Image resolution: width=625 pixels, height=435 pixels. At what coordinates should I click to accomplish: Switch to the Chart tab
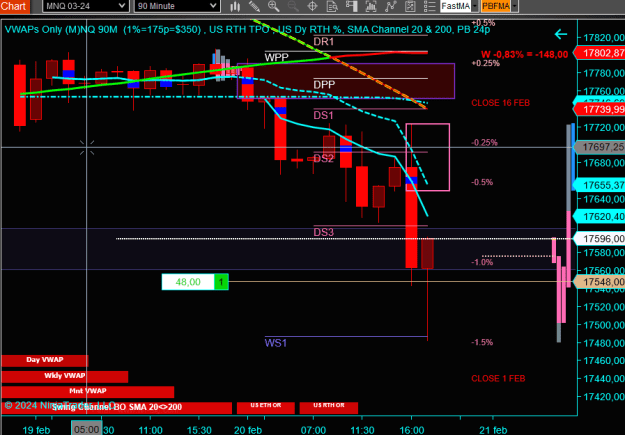(x=14, y=6)
